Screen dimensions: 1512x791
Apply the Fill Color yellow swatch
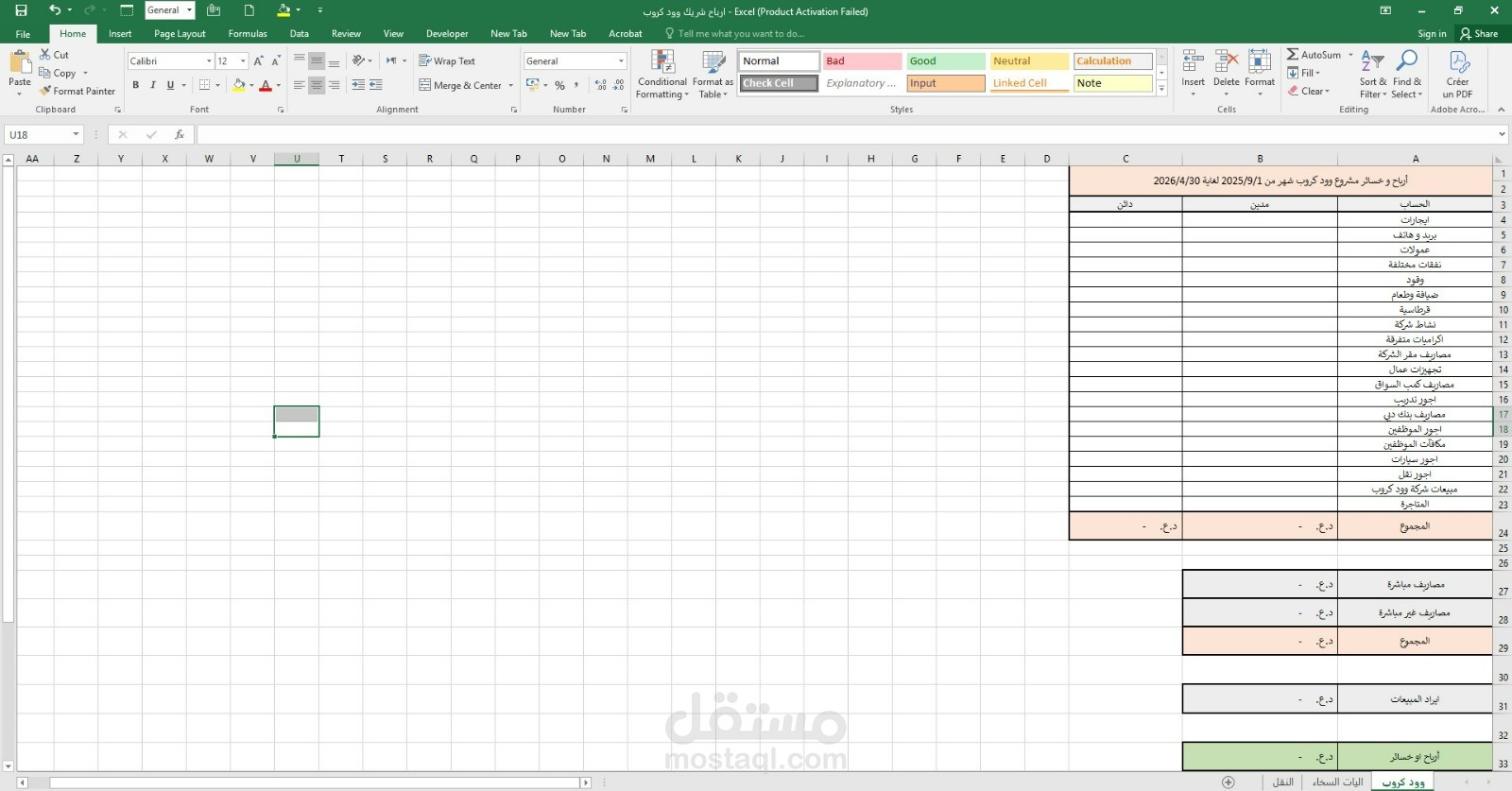click(x=239, y=85)
